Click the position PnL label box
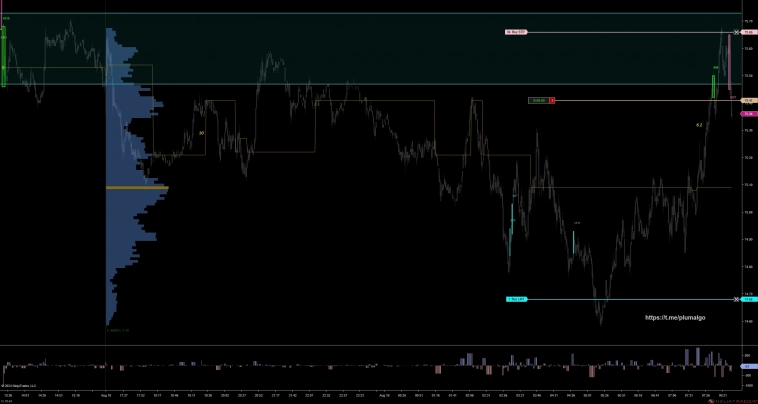This screenshot has width=758, height=404. (x=538, y=100)
